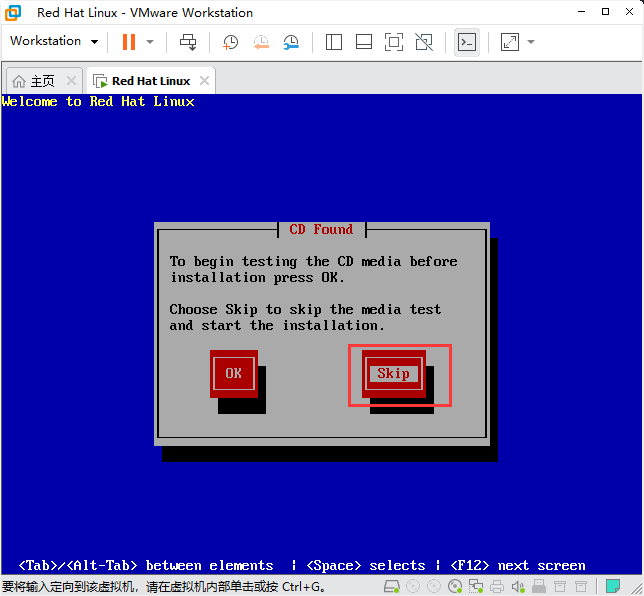Open the Workstation menu

coord(54,41)
